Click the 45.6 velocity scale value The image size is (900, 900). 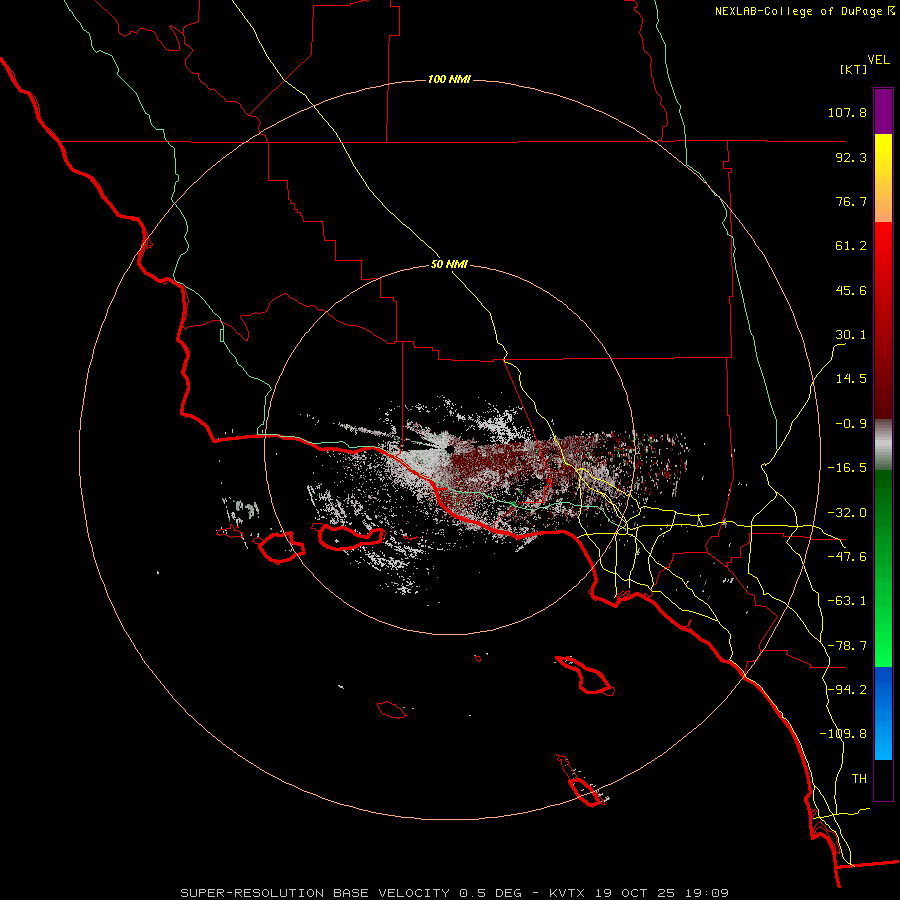[x=851, y=290]
